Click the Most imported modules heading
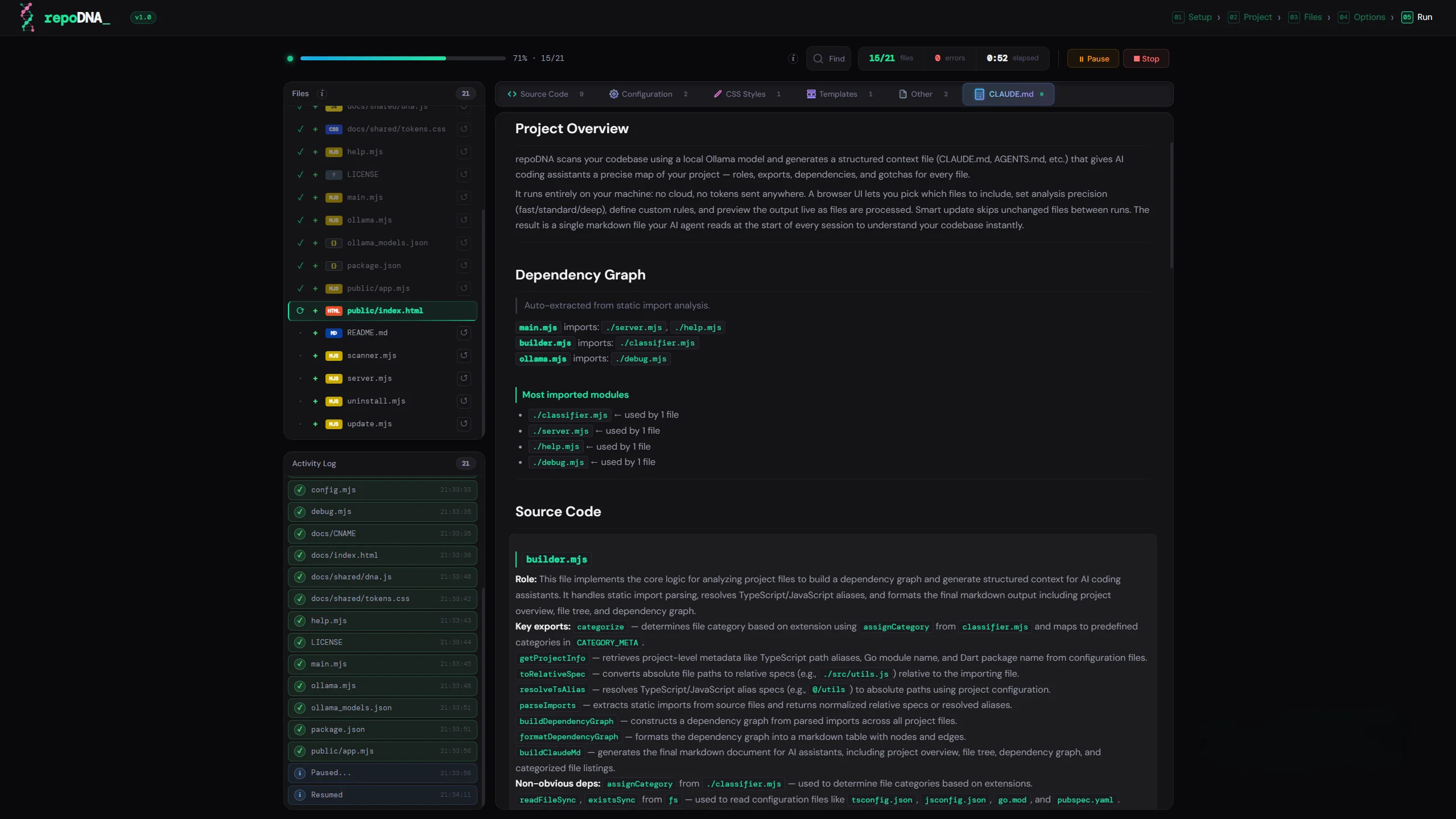The width and height of the screenshot is (1456, 819). point(575,395)
